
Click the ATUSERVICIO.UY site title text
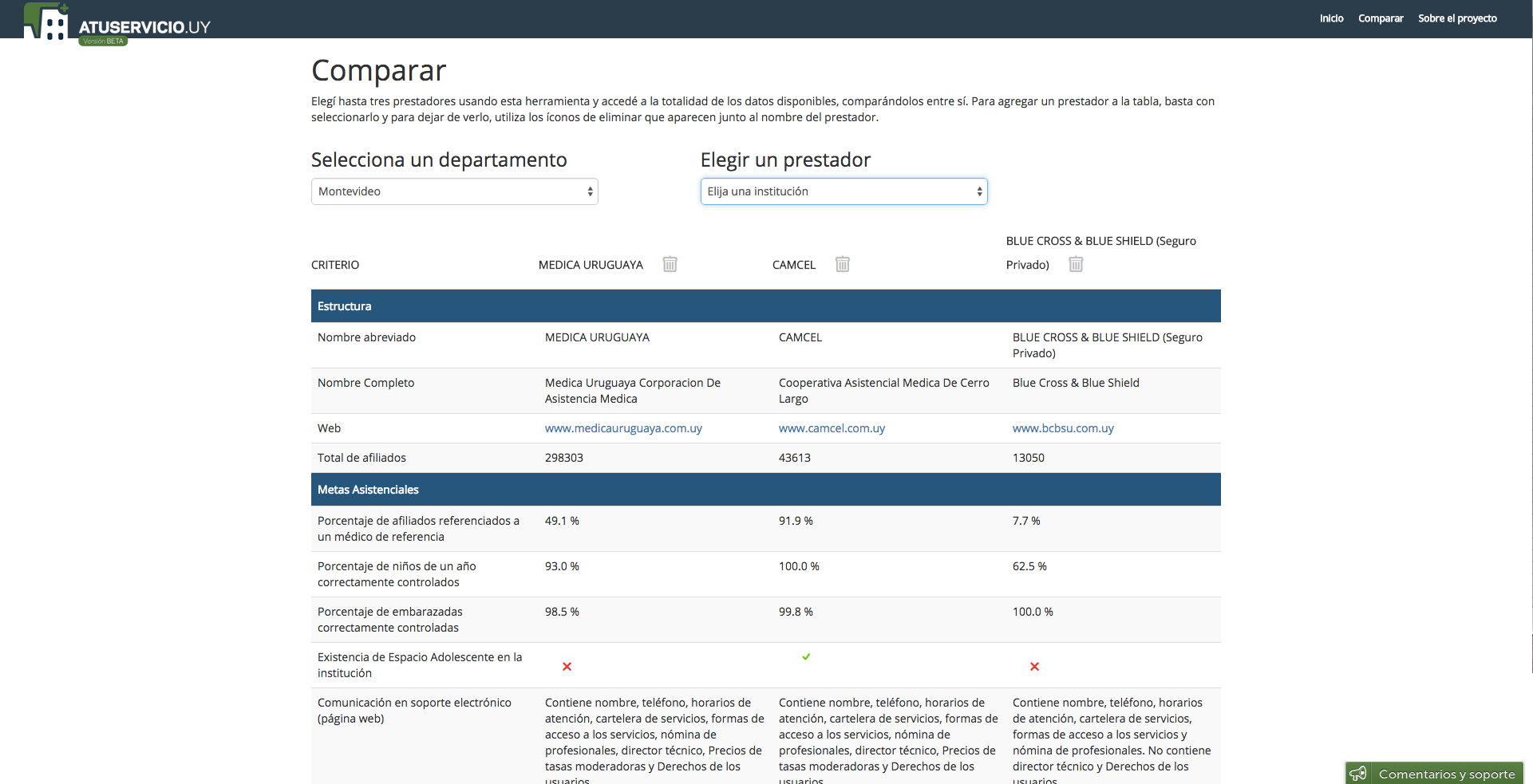(144, 27)
